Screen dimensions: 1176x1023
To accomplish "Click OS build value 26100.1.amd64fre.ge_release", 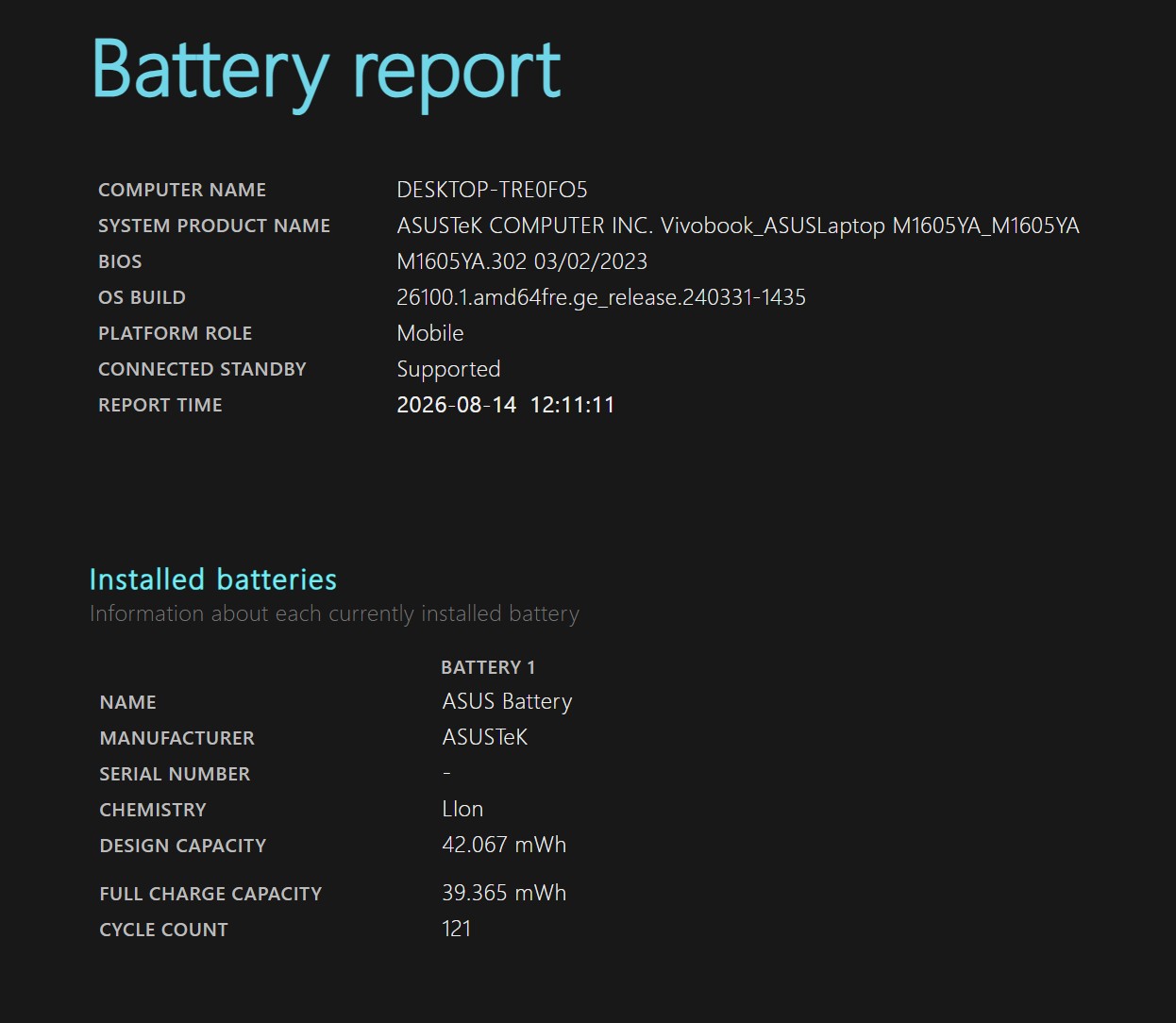I will (x=601, y=297).
